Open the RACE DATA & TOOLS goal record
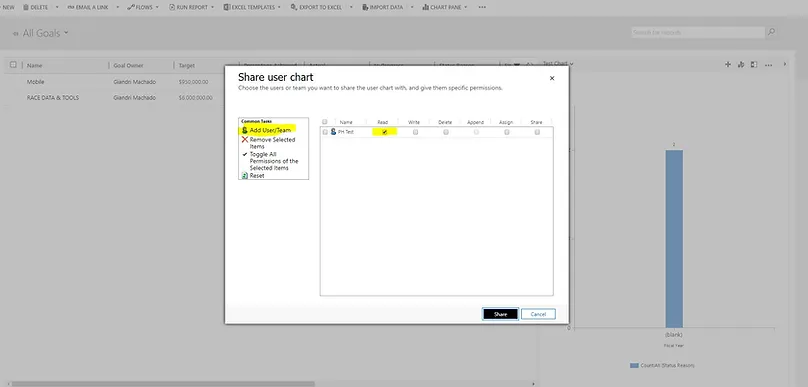808x387 pixels. tap(53, 97)
